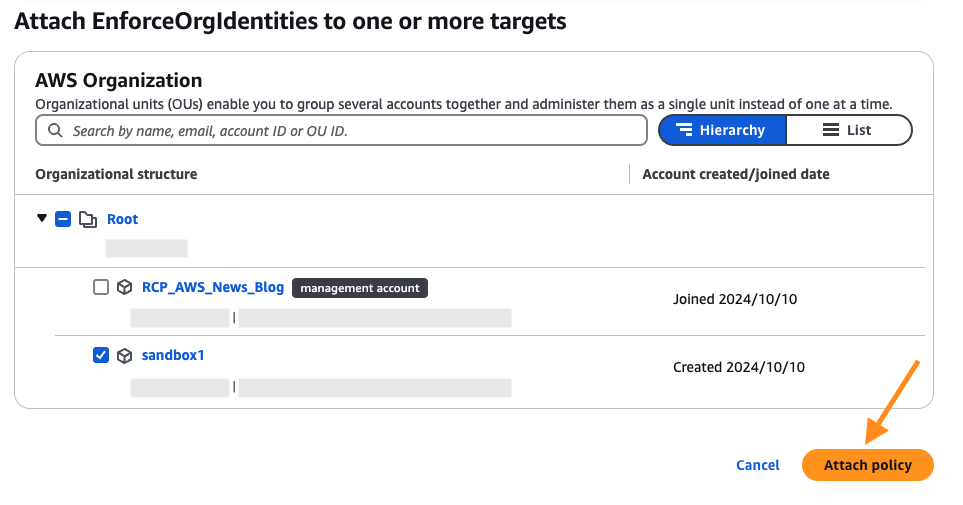Collapse the Root tree with the triangle
The width and height of the screenshot is (963, 505).
coord(41,219)
